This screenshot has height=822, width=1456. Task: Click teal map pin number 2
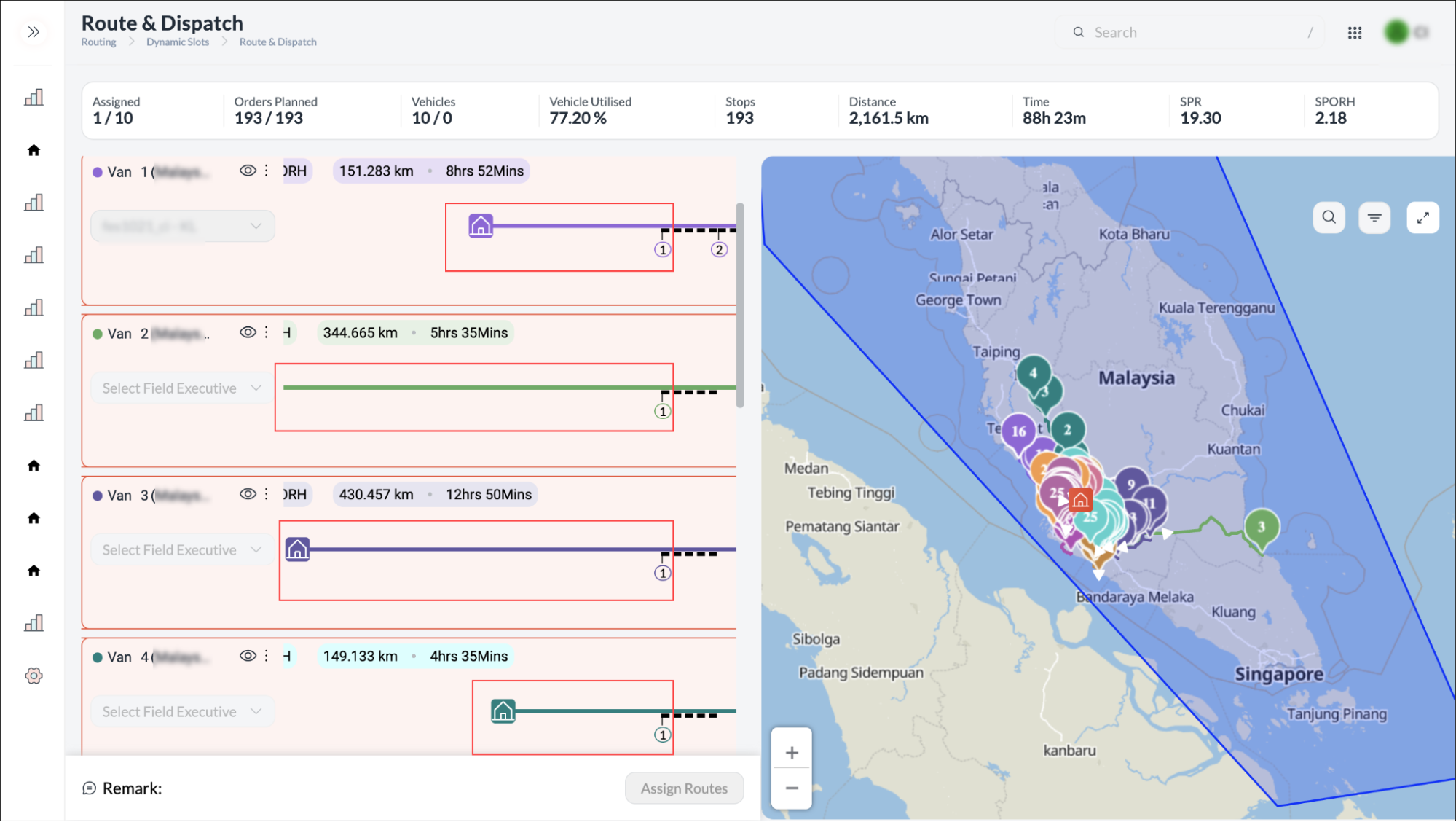(x=1067, y=430)
